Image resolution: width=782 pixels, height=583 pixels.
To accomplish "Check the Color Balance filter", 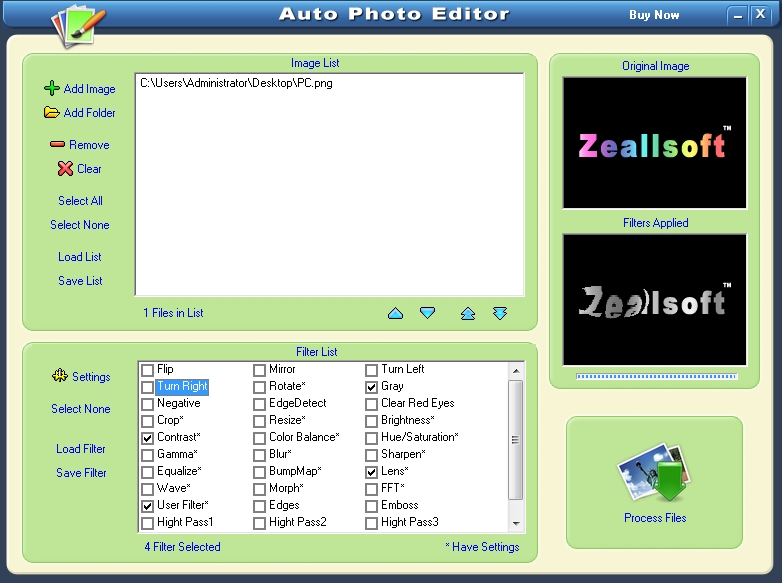I will [x=259, y=438].
